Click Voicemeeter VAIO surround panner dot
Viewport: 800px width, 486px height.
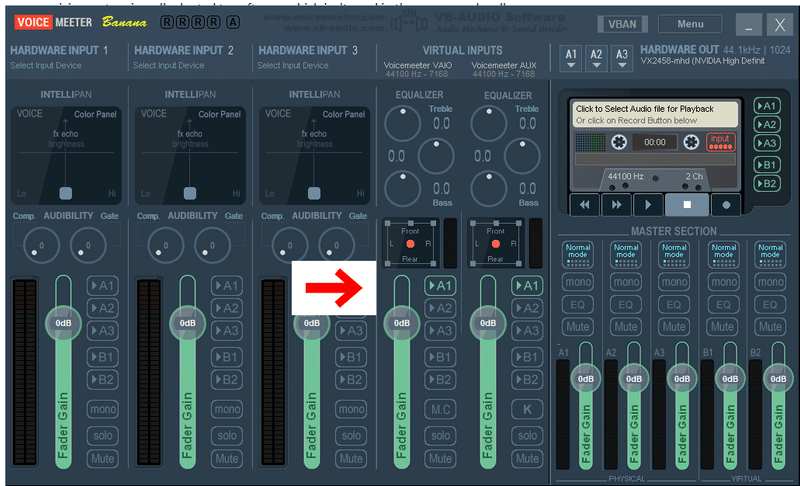(x=410, y=244)
